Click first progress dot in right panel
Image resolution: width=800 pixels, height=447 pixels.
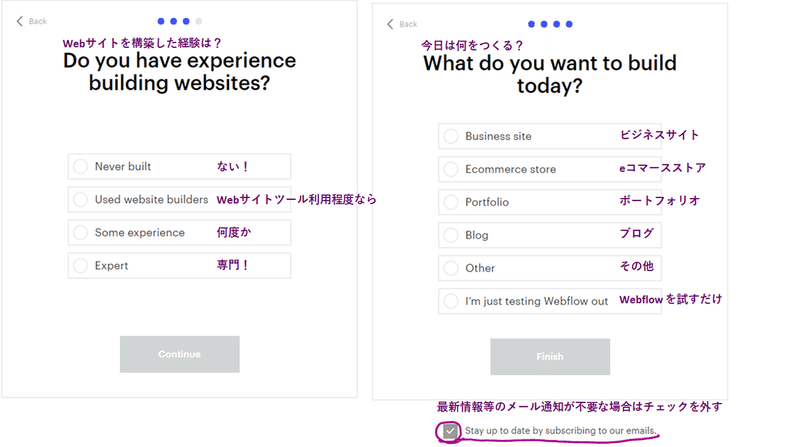531,23
